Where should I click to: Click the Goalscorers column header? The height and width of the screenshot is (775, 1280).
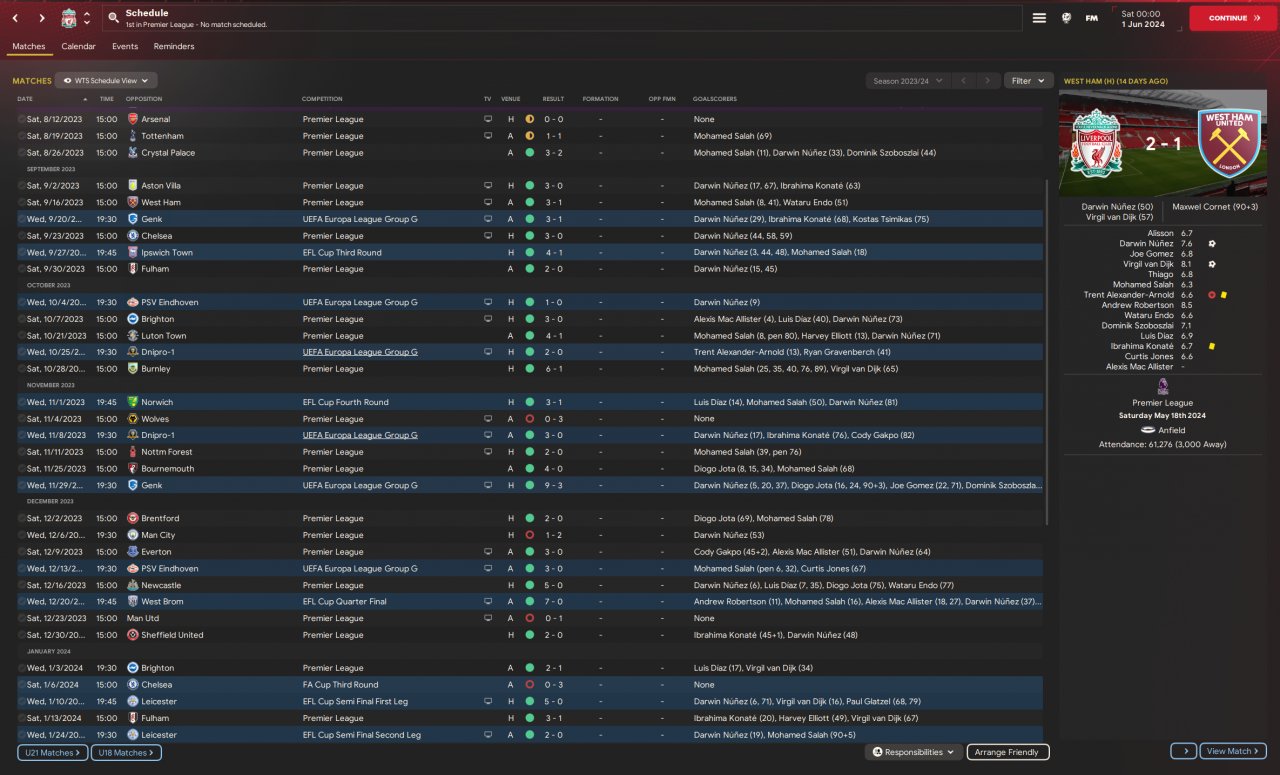tap(715, 99)
